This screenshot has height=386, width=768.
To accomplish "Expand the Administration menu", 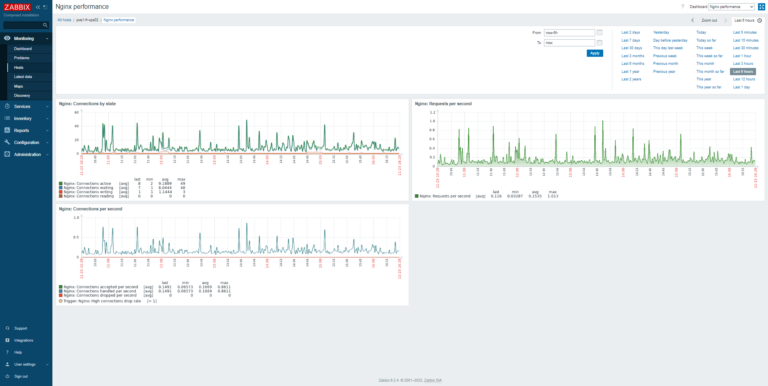I will (47, 155).
